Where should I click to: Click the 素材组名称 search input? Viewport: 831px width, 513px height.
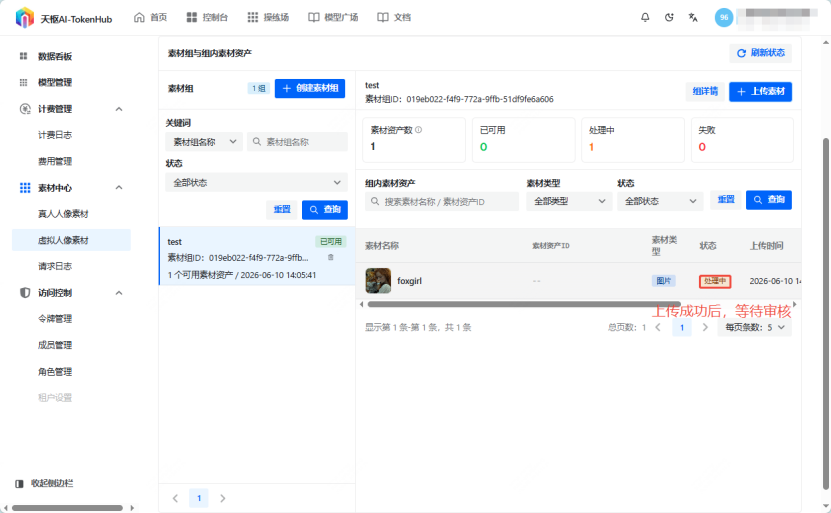pos(297,141)
